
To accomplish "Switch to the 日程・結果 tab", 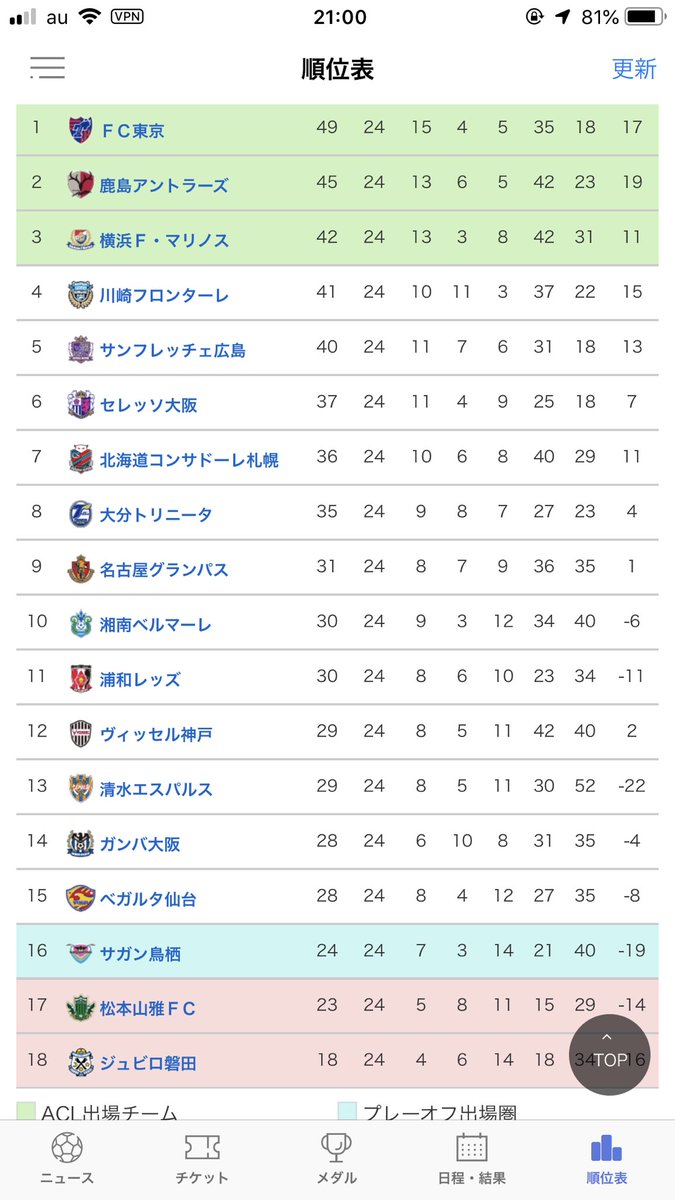I will pyautogui.click(x=472, y=1159).
